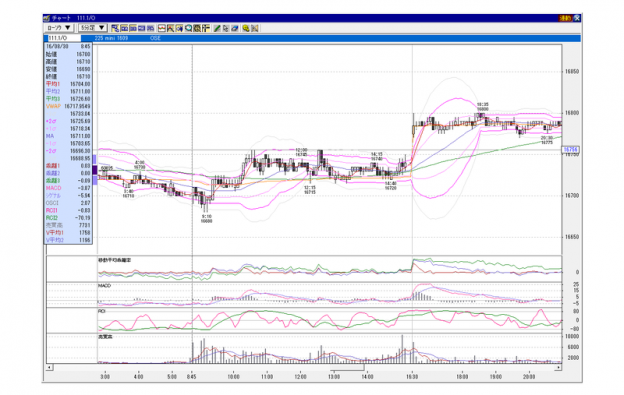The height and width of the screenshot is (395, 624).
Task: Click the last toolbar icon beside key
Action: 255,28
